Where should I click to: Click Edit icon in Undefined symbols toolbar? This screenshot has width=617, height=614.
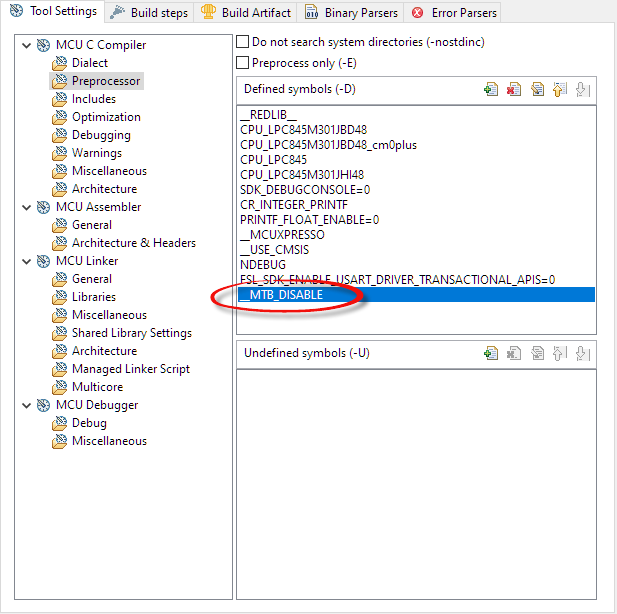pyautogui.click(x=537, y=353)
